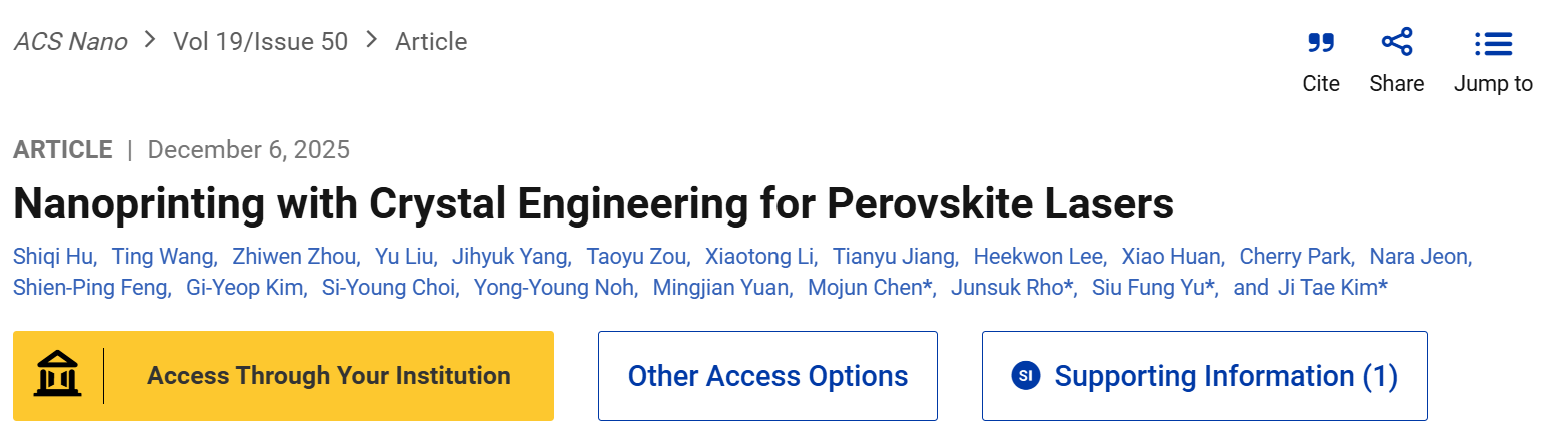Select author Ting Wang

point(162,257)
